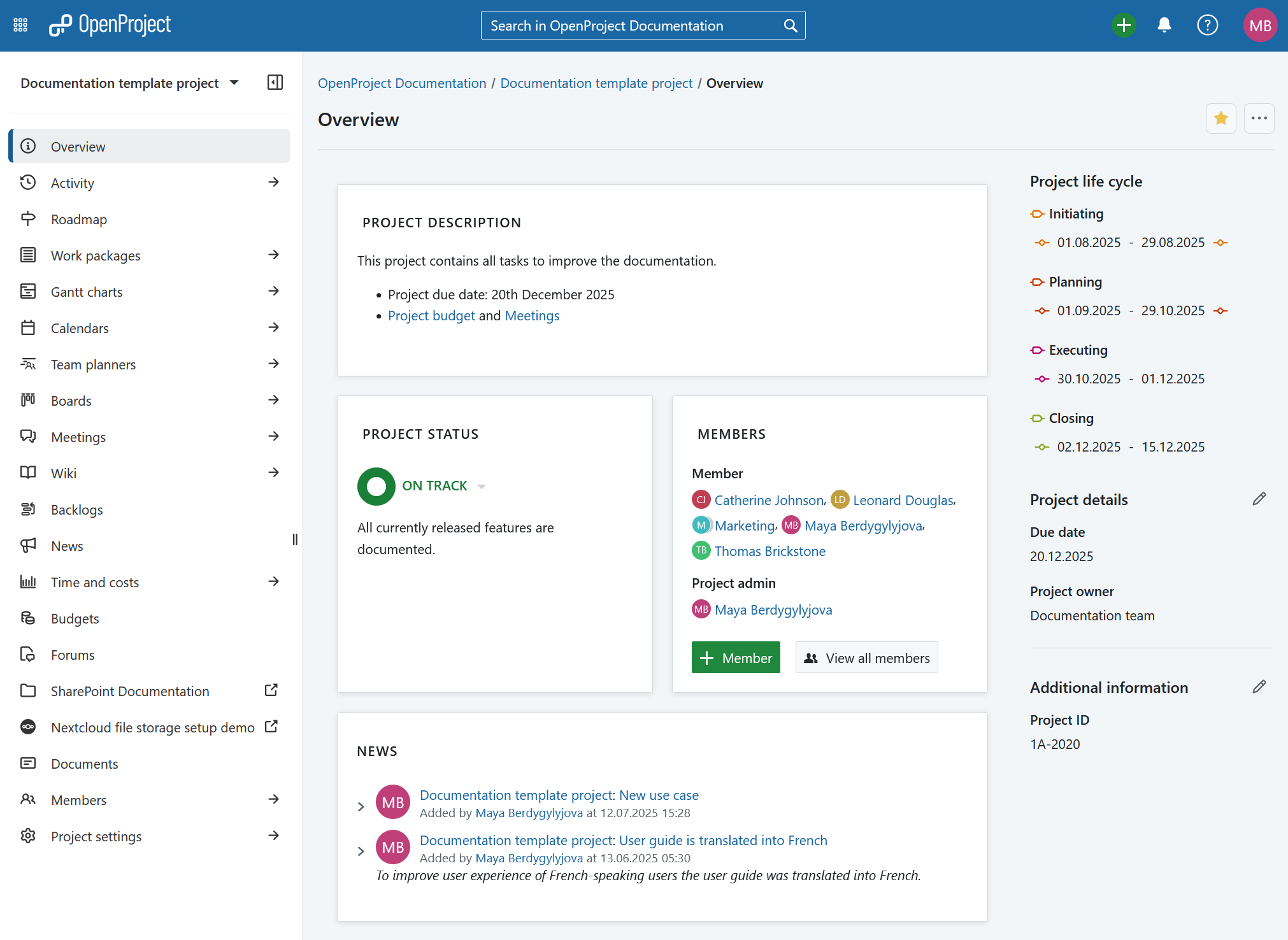This screenshot has width=1288, height=940.
Task: Click the green + Member button
Action: pos(736,658)
